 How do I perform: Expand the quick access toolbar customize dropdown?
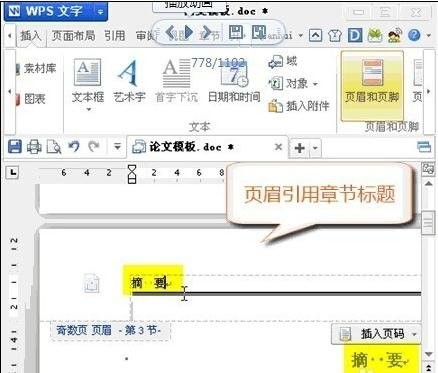pyautogui.click(x=117, y=146)
